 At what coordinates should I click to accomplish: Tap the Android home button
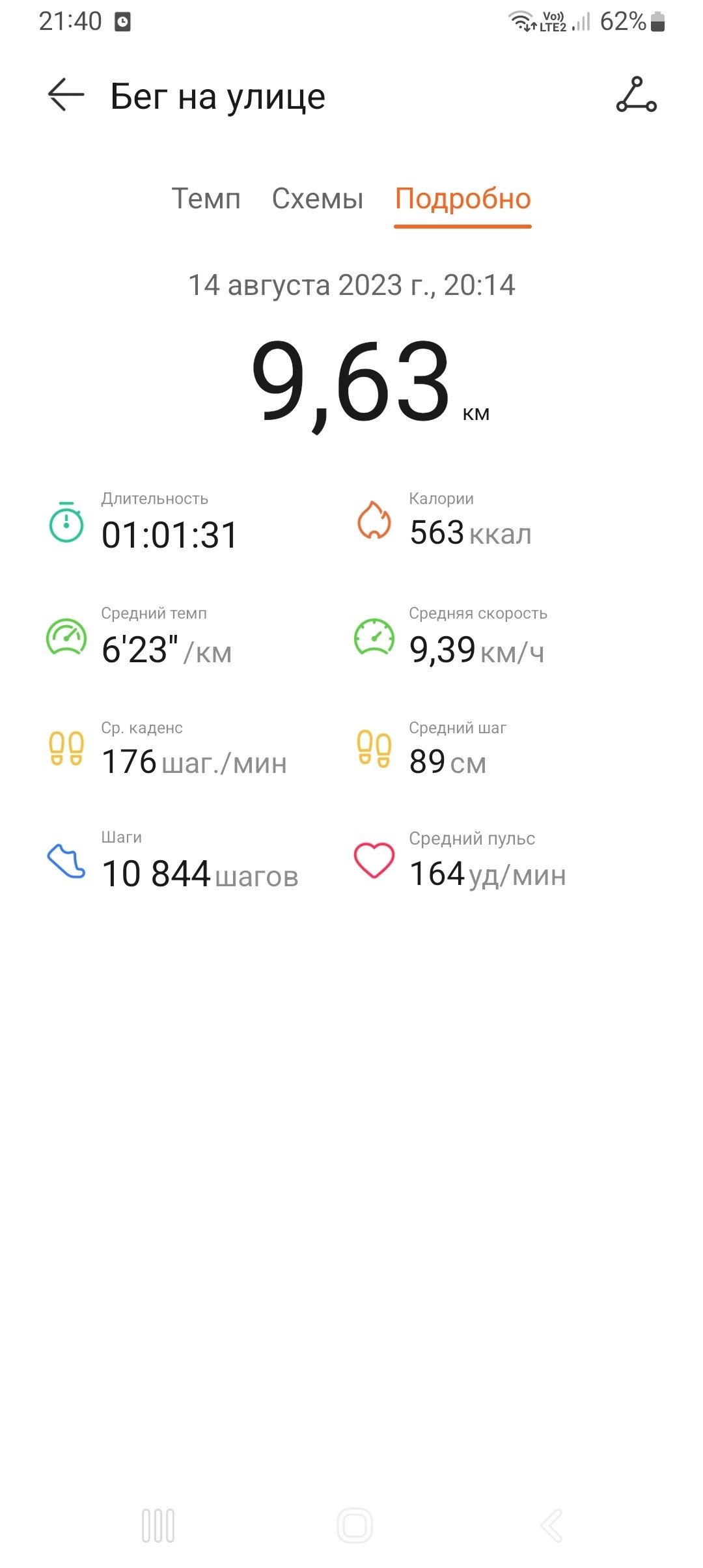tap(355, 1525)
